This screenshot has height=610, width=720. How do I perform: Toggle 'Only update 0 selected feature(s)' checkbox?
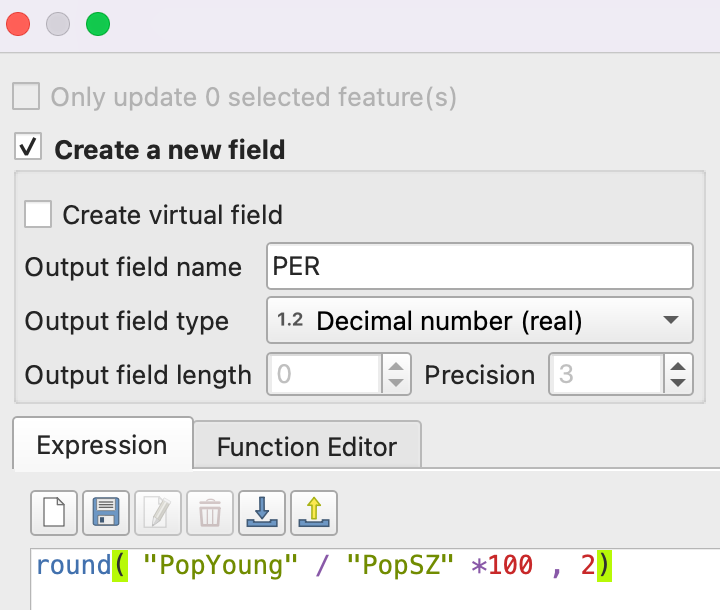(27, 97)
